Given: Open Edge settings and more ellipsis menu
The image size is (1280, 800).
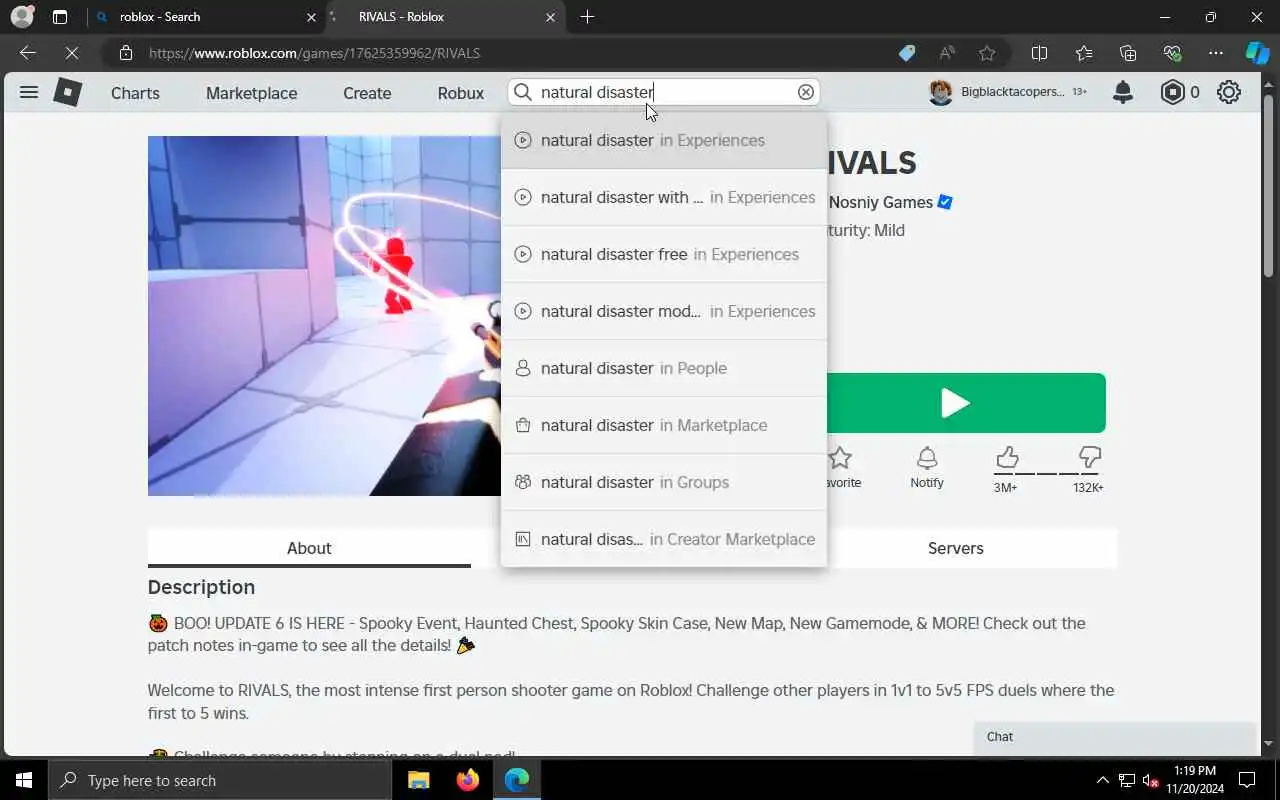Looking at the screenshot, I should (x=1216, y=53).
